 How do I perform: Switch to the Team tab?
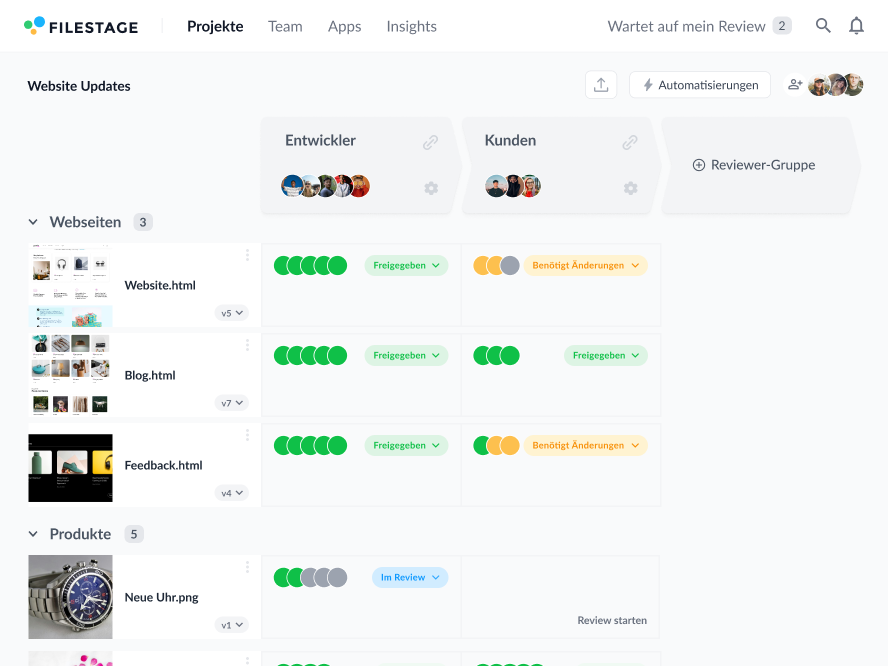[285, 26]
